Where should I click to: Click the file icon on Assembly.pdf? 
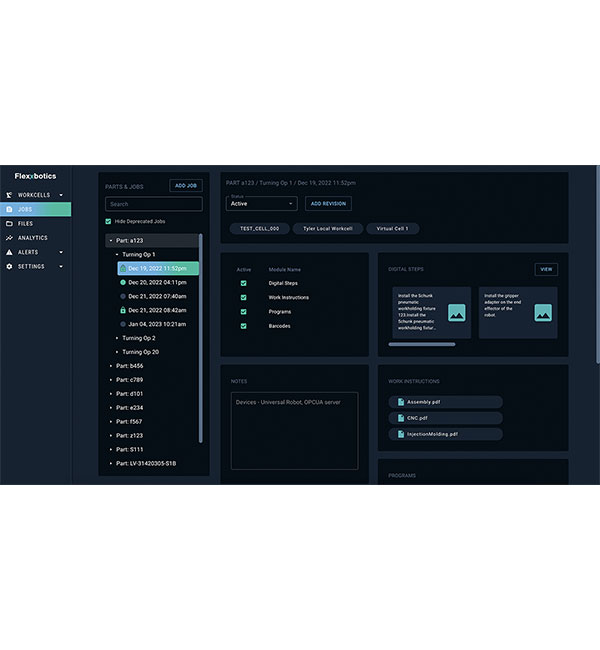point(400,402)
